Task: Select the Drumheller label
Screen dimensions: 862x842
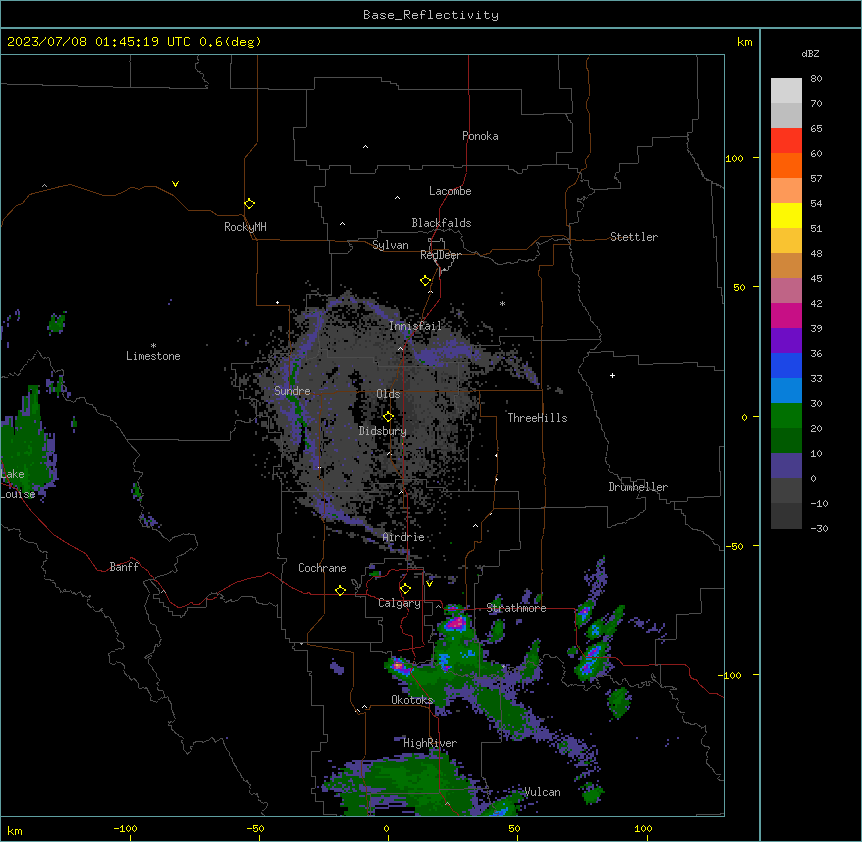Action: click(638, 487)
